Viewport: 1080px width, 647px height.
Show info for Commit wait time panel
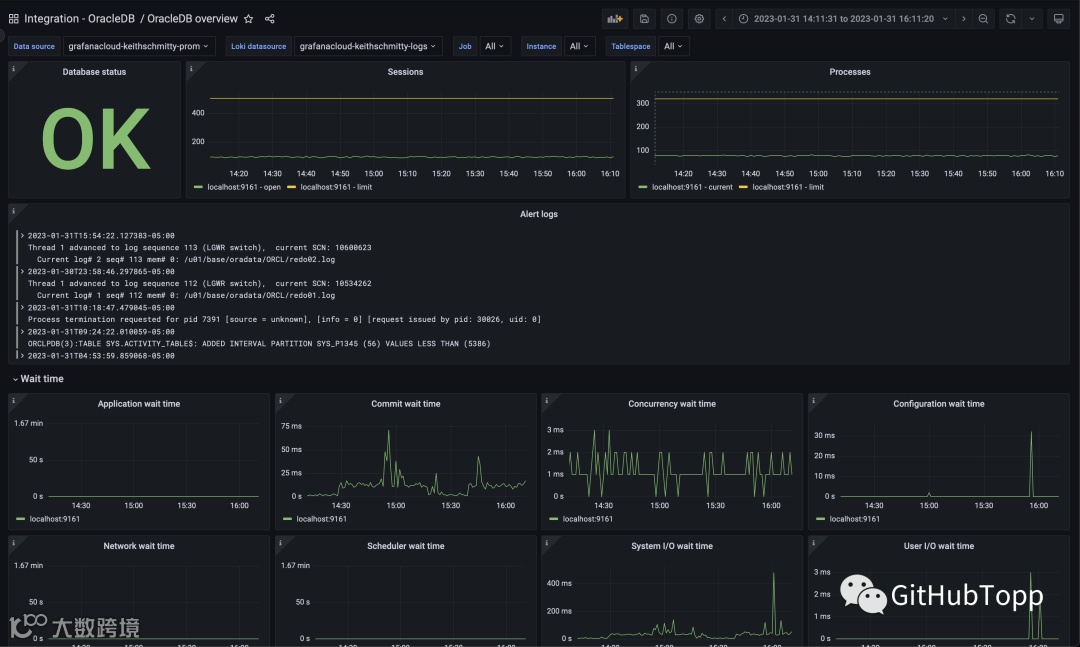280,400
